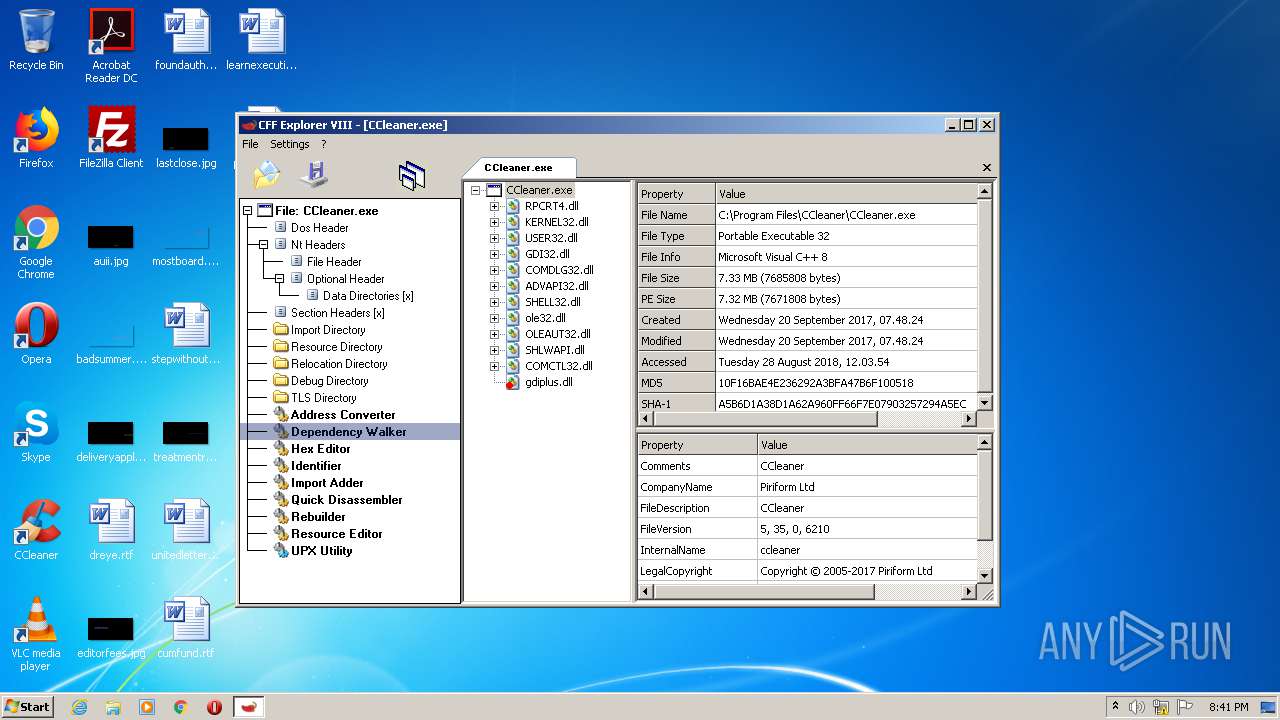Launch Address Converter tool
1280x720 pixels.
coord(343,415)
